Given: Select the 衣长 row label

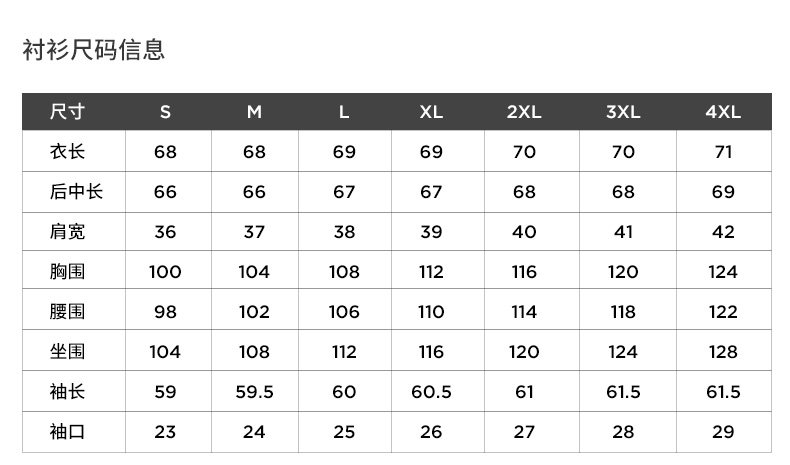Looking at the screenshot, I should (68, 152).
